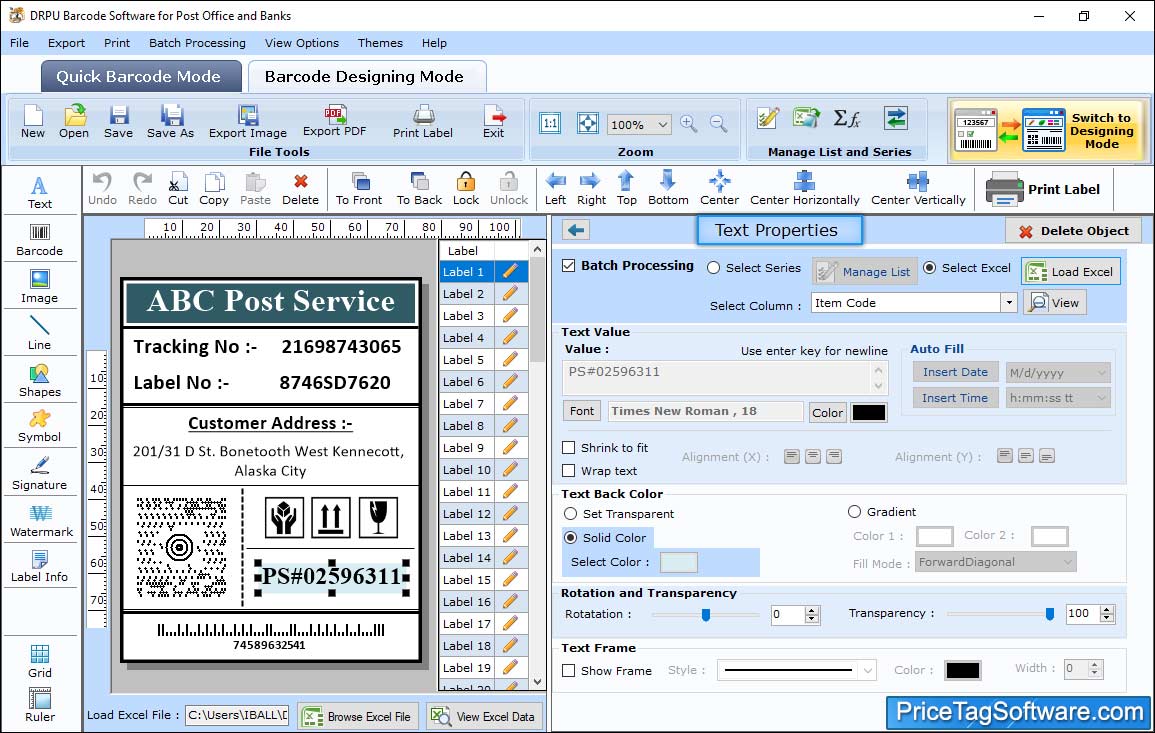Open the frame Style dropdown
The height and width of the screenshot is (733, 1155).
(x=868, y=670)
